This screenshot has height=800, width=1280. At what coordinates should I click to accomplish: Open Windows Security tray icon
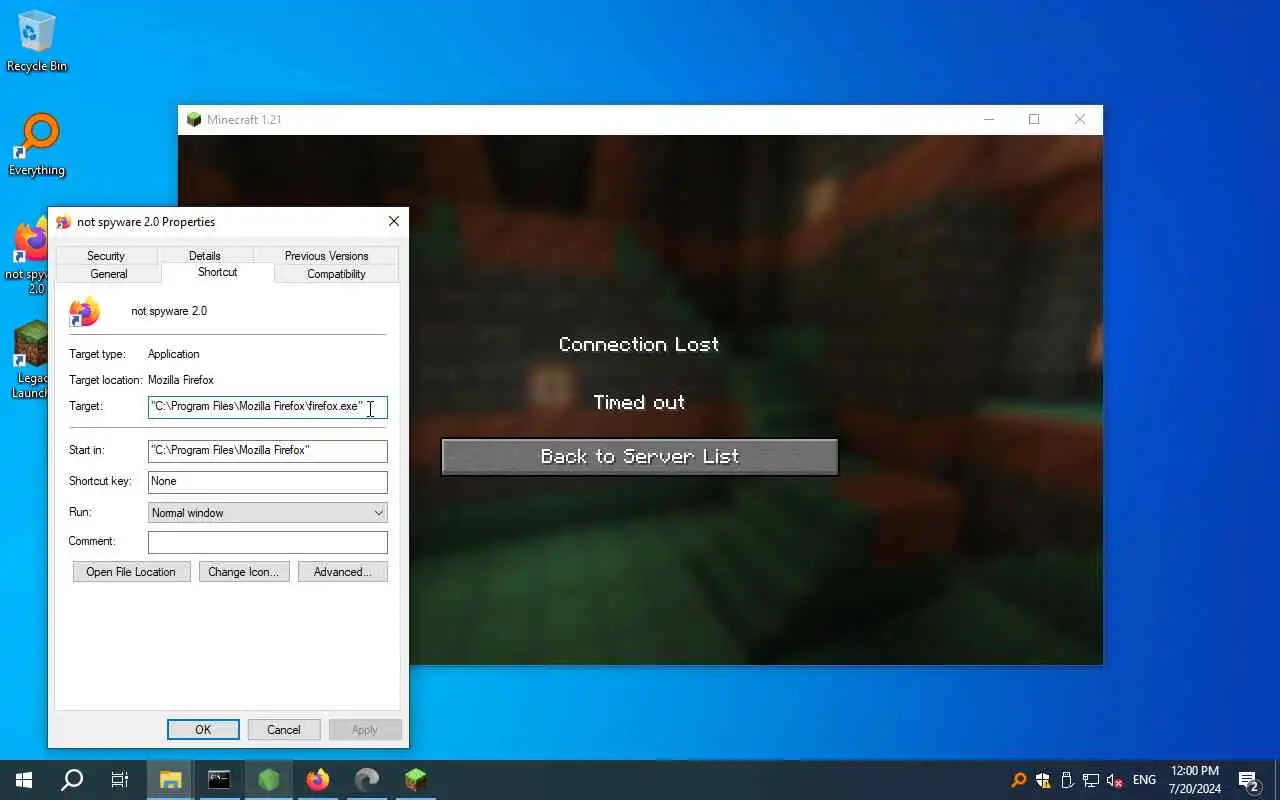pos(1043,780)
